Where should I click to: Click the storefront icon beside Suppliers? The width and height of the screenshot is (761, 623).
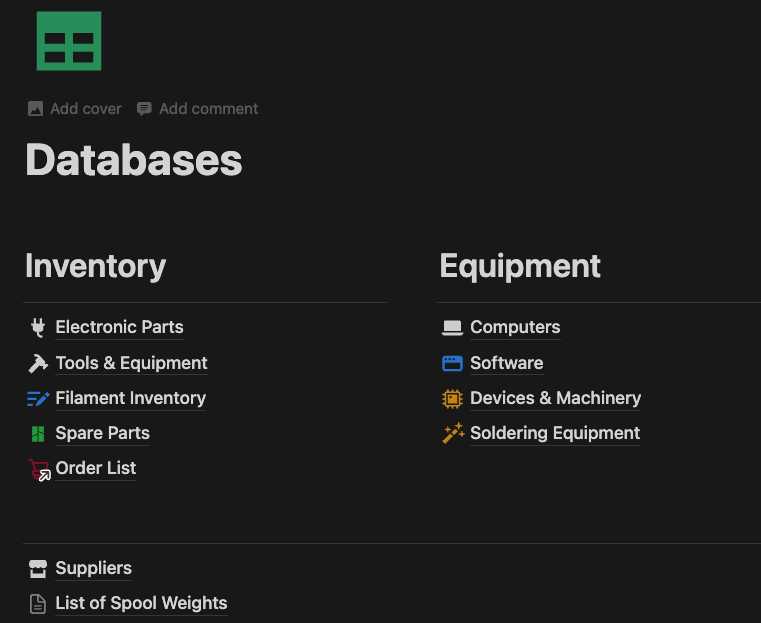point(38,569)
